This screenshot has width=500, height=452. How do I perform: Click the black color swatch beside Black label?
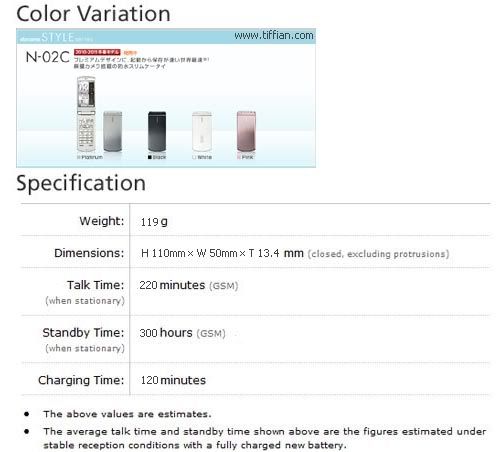[x=150, y=157]
